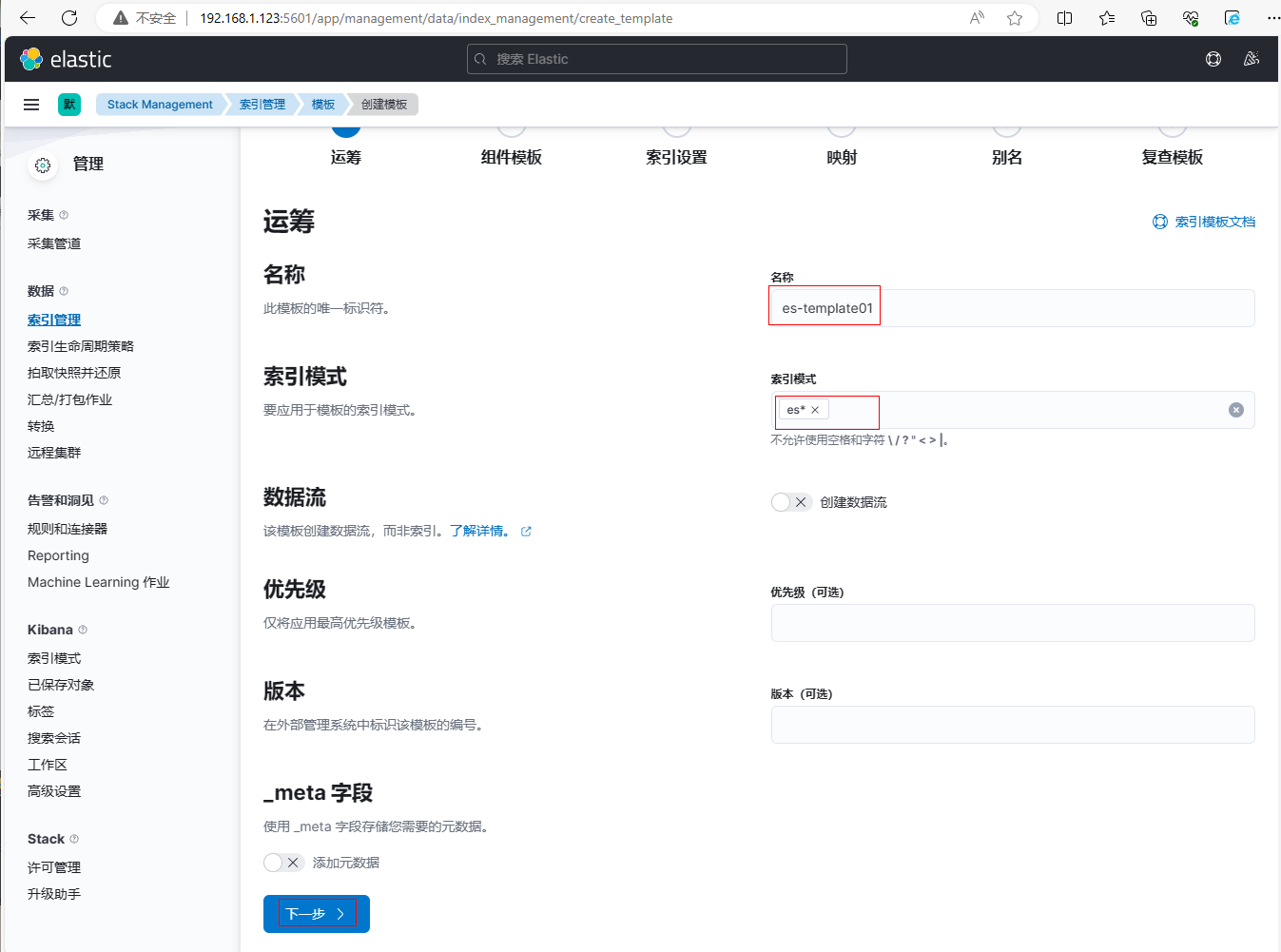Click browser page refresh icon
Viewport: 1281px width, 952px height.
pos(69,18)
